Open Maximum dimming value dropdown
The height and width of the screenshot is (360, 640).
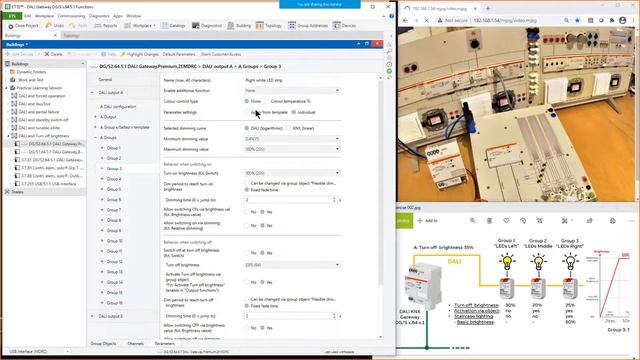coord(292,149)
